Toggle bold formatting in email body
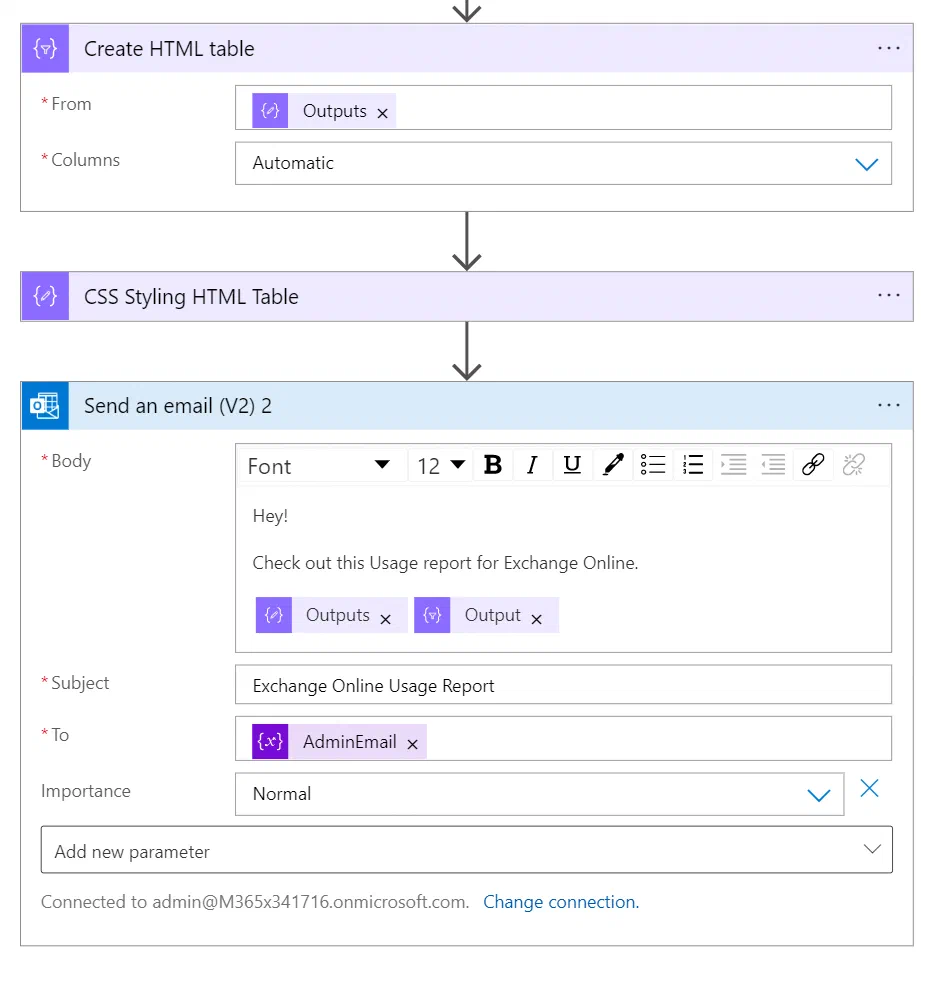This screenshot has height=983, width=927. [493, 465]
